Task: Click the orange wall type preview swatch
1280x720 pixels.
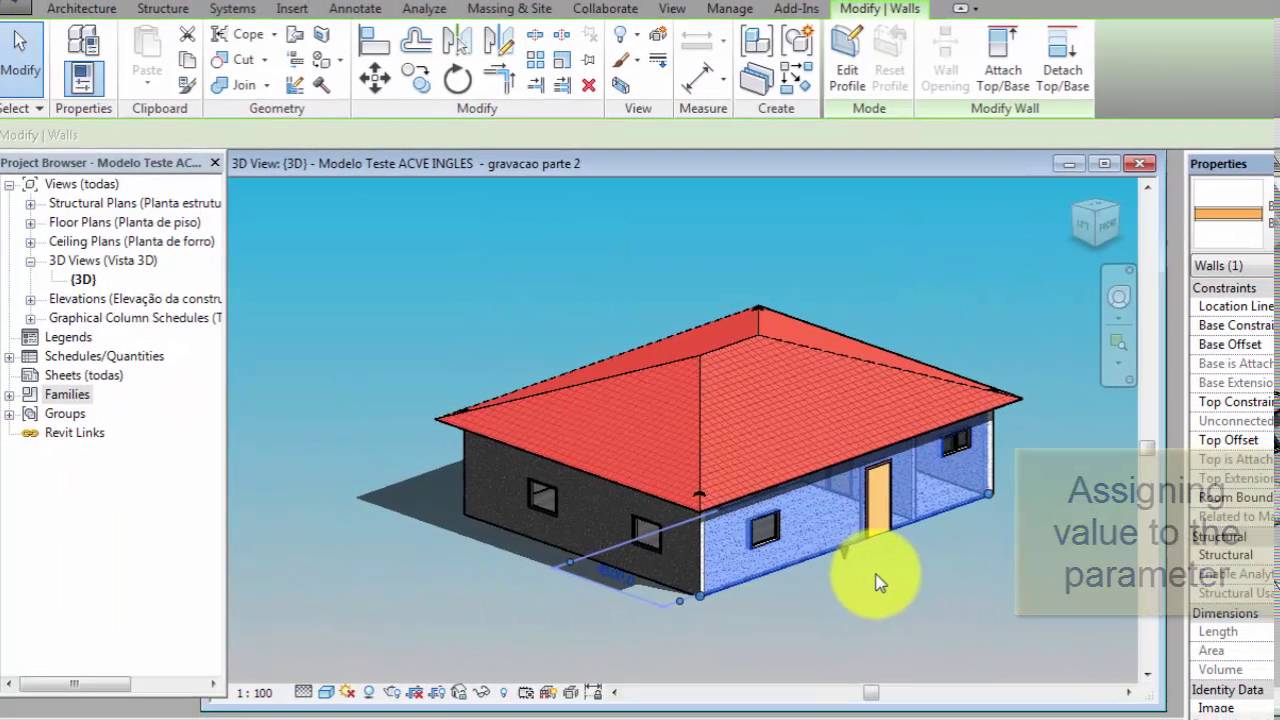Action: tap(1228, 213)
